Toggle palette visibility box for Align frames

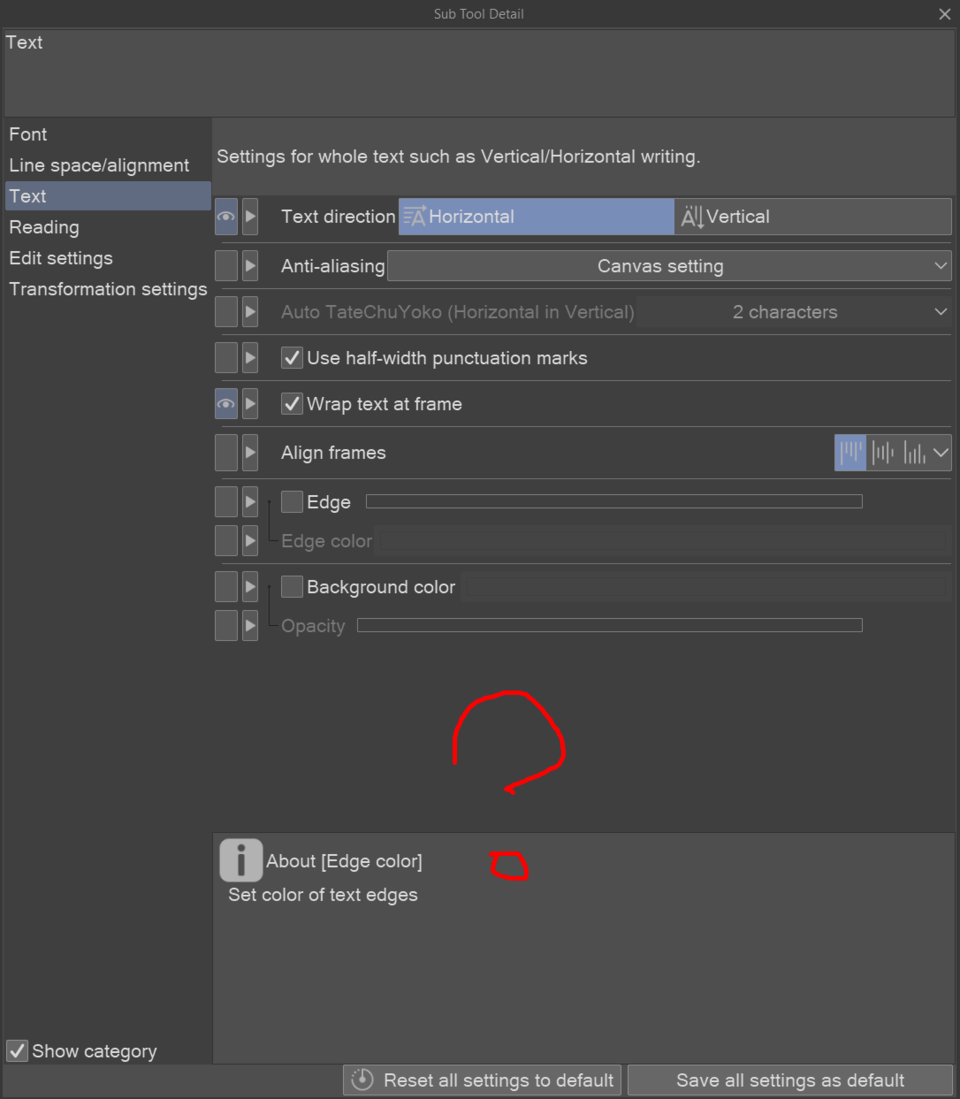[226, 453]
